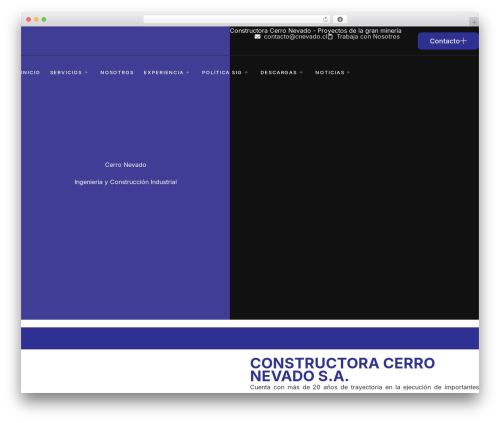
Task: Maximize the browser window with green button
Action: [44, 19]
